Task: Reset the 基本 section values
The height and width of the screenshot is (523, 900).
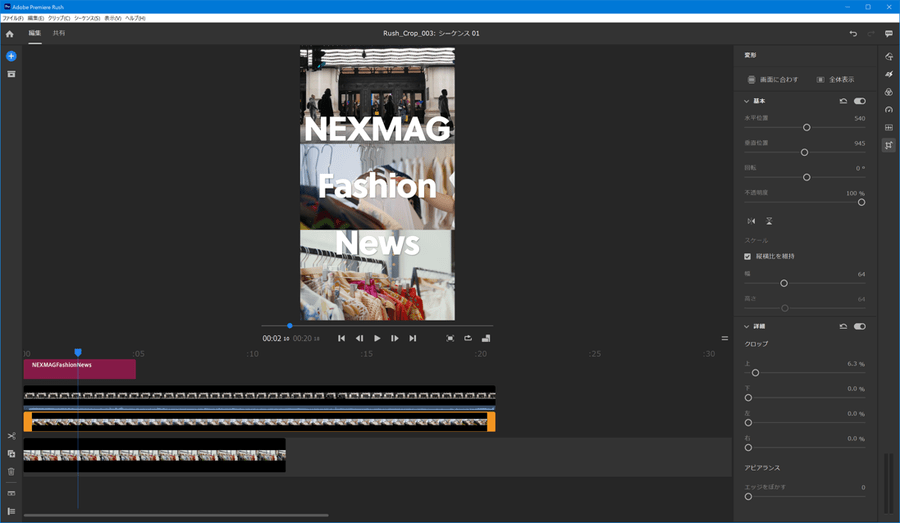Action: pyautogui.click(x=843, y=101)
